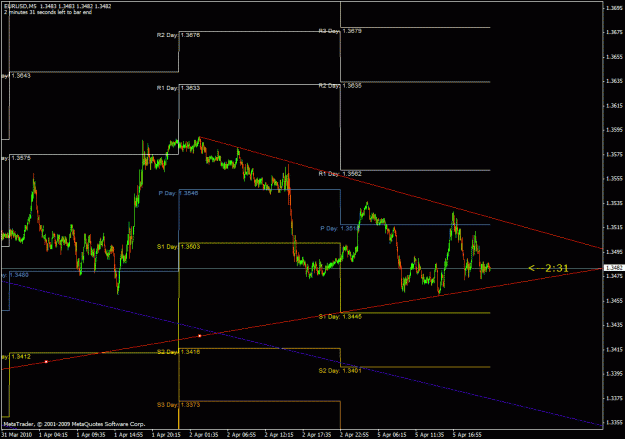Screen dimensions: 625x439
Task: Click the partially cut 1.3643 label at left edge
Action: click(16, 76)
